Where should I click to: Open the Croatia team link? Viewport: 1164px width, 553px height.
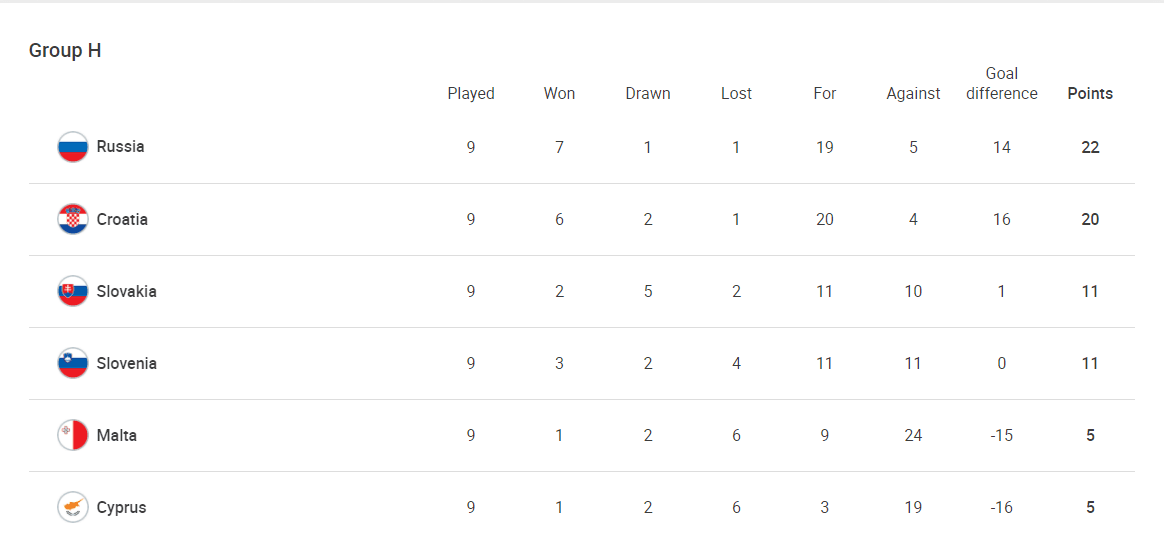(122, 220)
